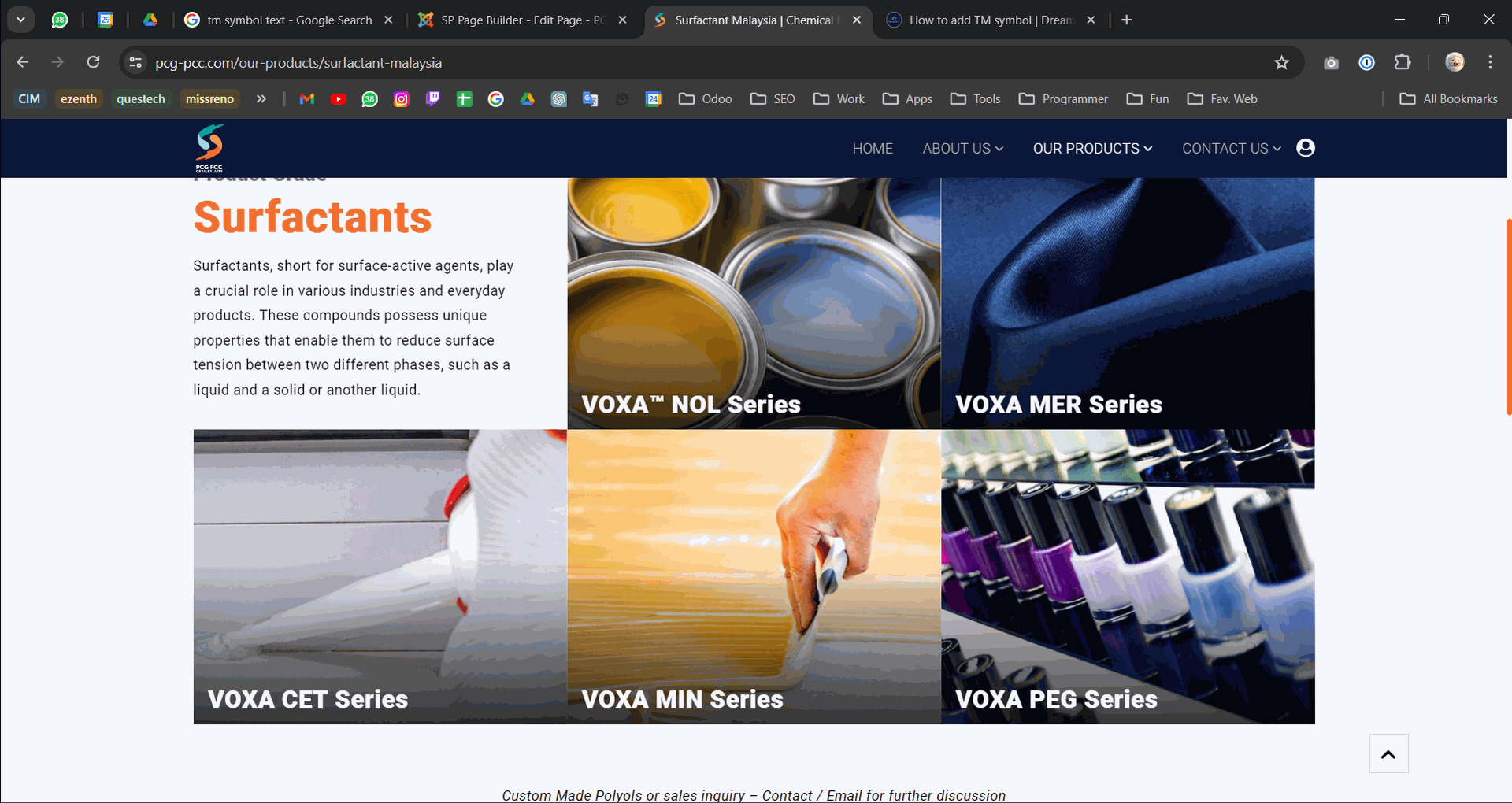This screenshot has height=803, width=1512.
Task: Open the missreno bookmark
Action: point(209,98)
